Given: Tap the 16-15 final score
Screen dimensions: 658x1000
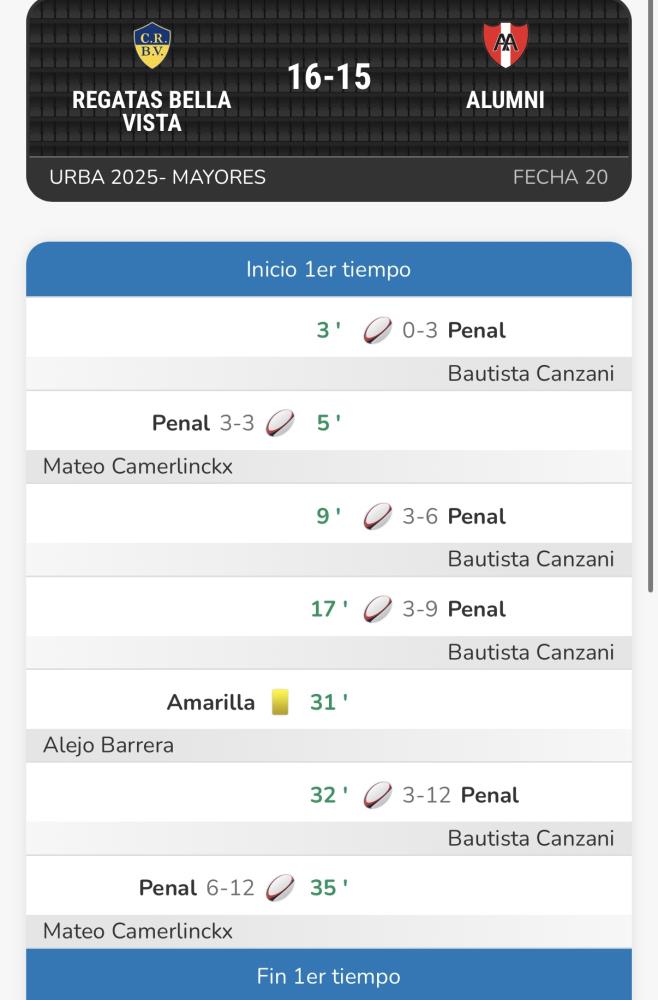Looking at the screenshot, I should tap(329, 77).
